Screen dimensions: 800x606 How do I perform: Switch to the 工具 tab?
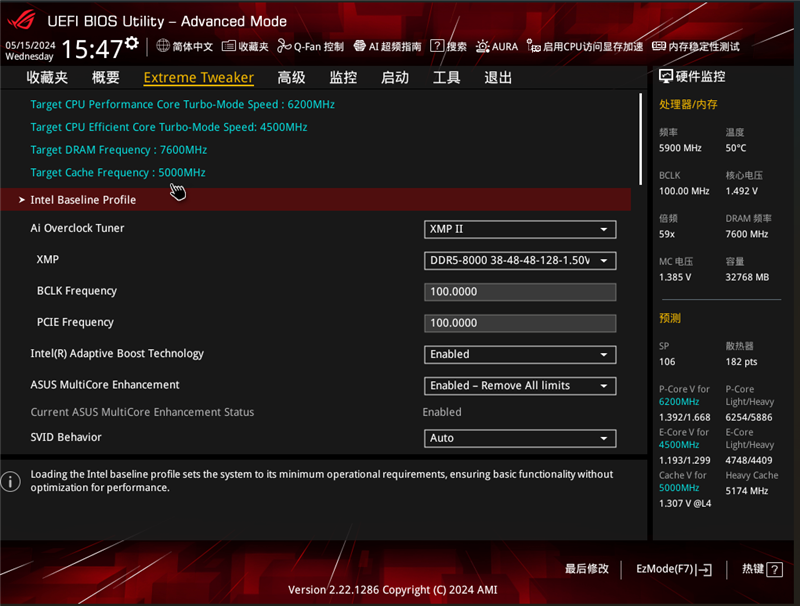tap(446, 78)
